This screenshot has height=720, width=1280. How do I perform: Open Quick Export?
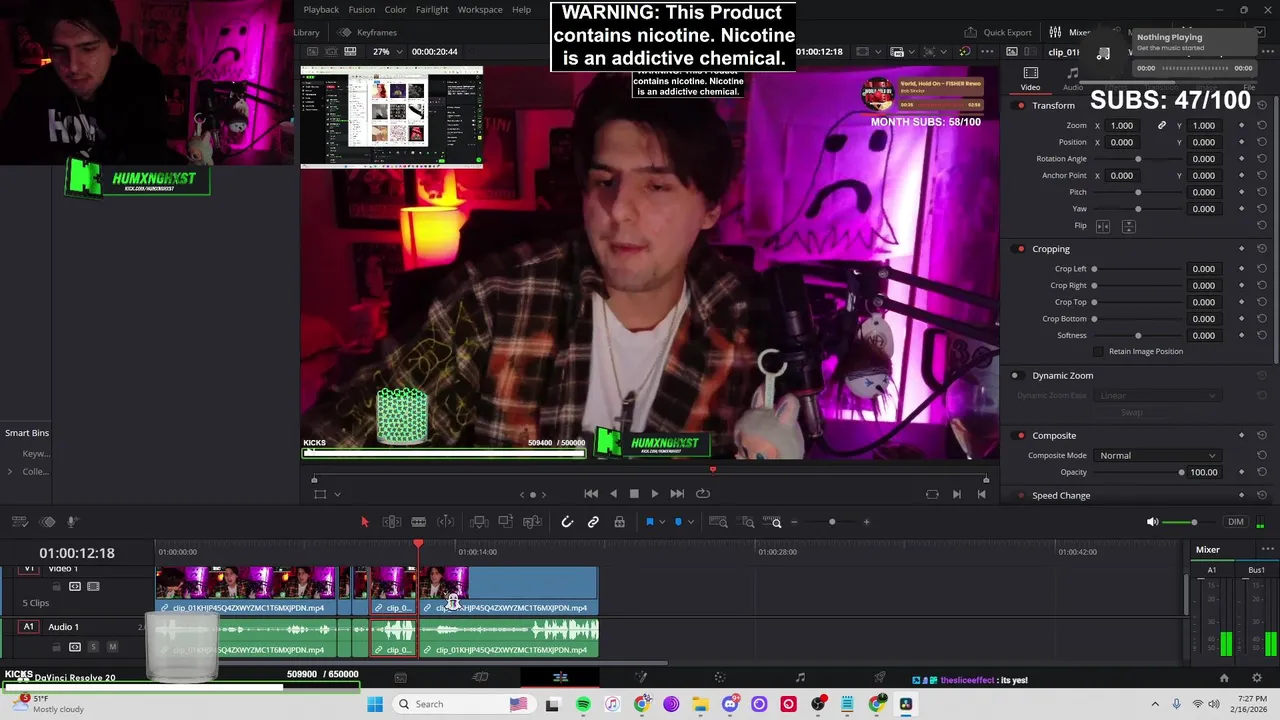[998, 32]
